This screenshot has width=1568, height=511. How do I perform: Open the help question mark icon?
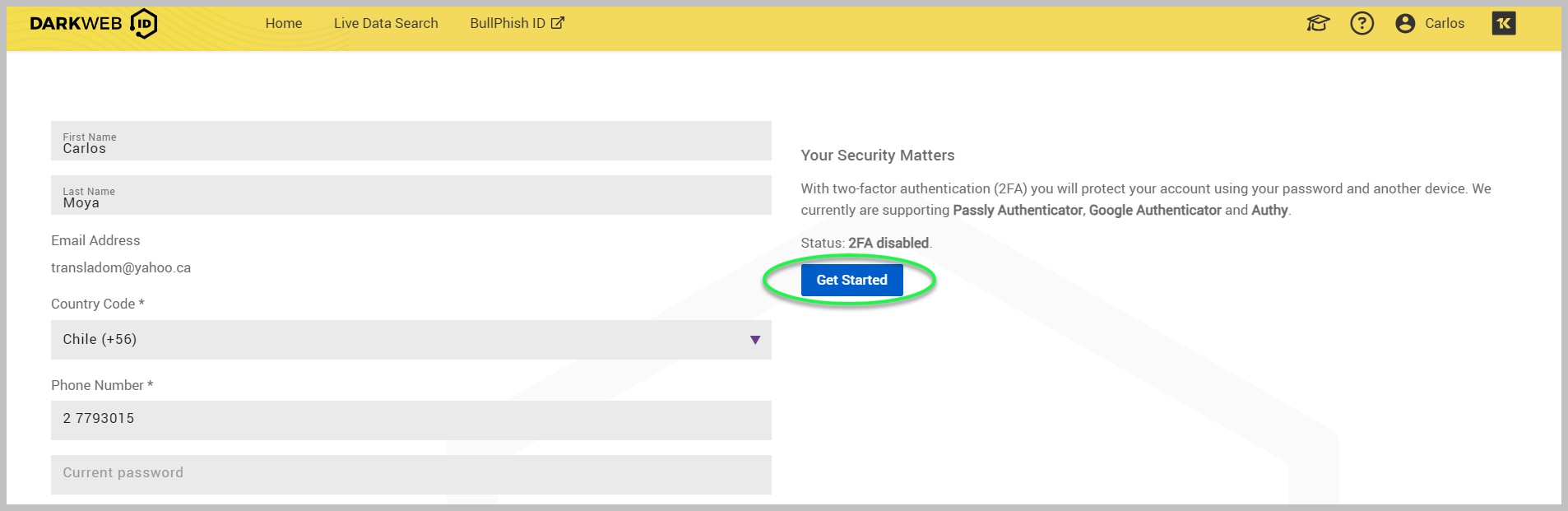click(x=1362, y=24)
